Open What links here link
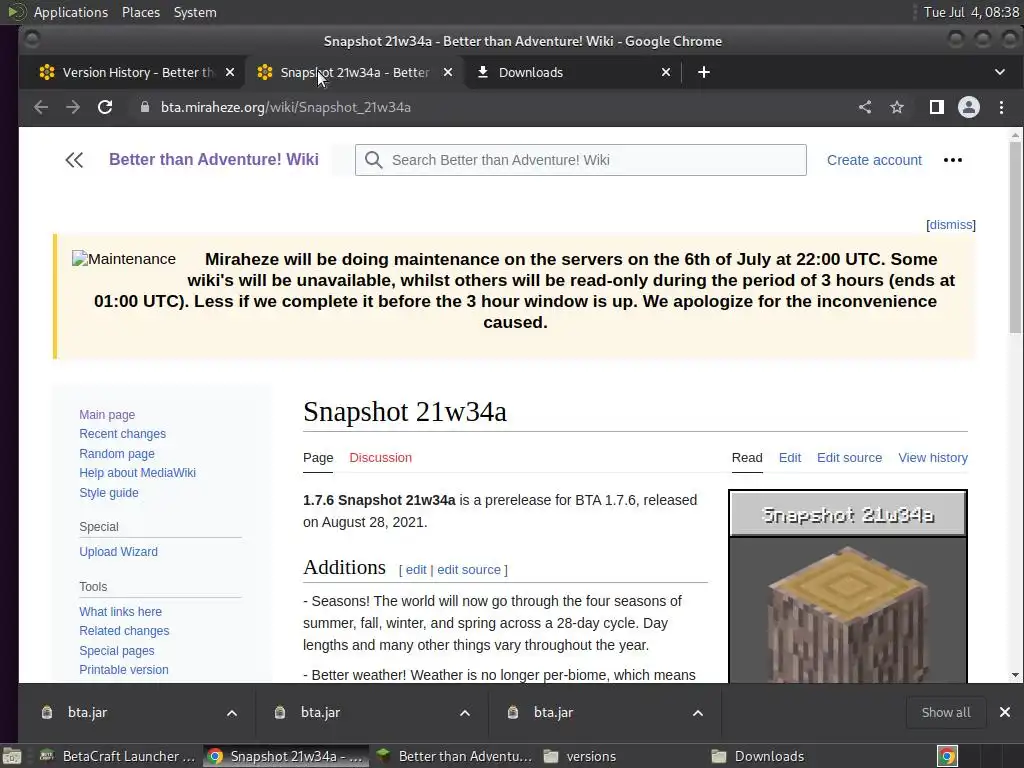The width and height of the screenshot is (1024, 768). (121, 612)
